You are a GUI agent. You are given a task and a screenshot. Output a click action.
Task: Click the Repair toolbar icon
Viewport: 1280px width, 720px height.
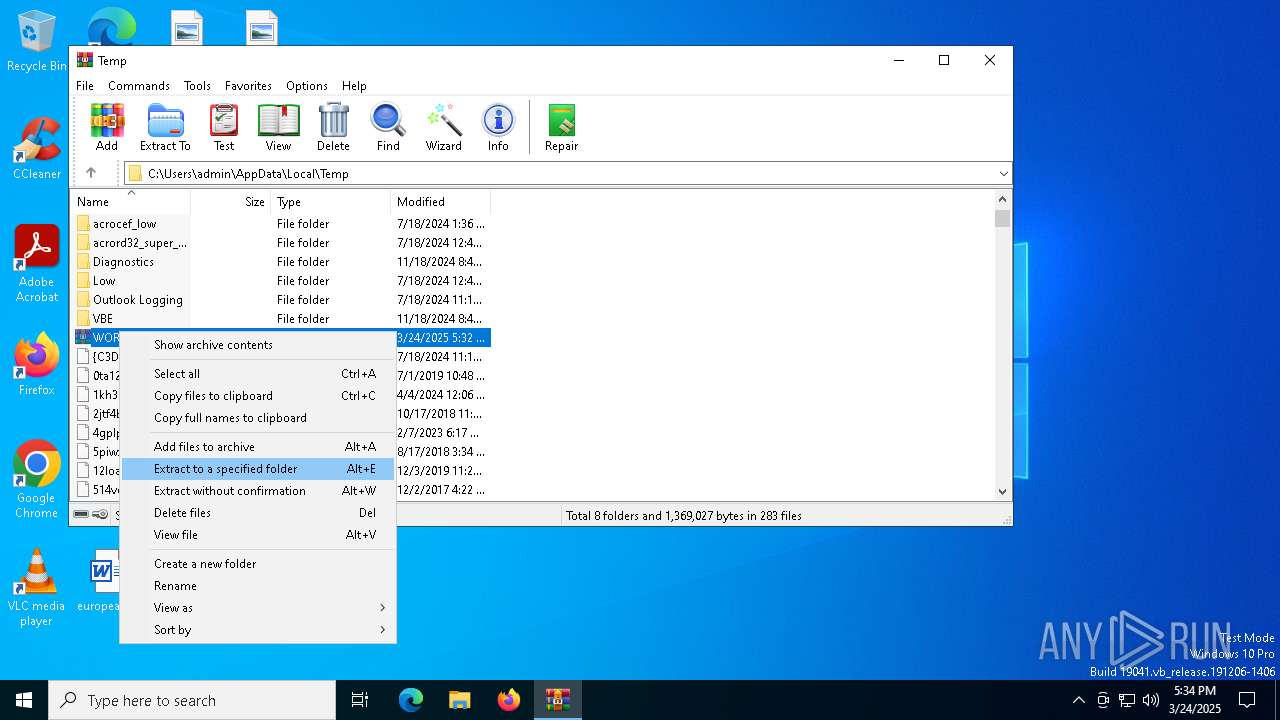[561, 127]
